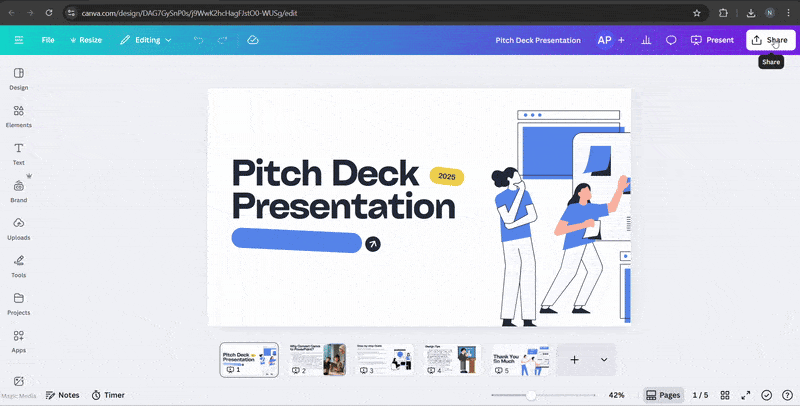Open the comments speech bubble icon
The height and width of the screenshot is (406, 800).
pos(672,40)
